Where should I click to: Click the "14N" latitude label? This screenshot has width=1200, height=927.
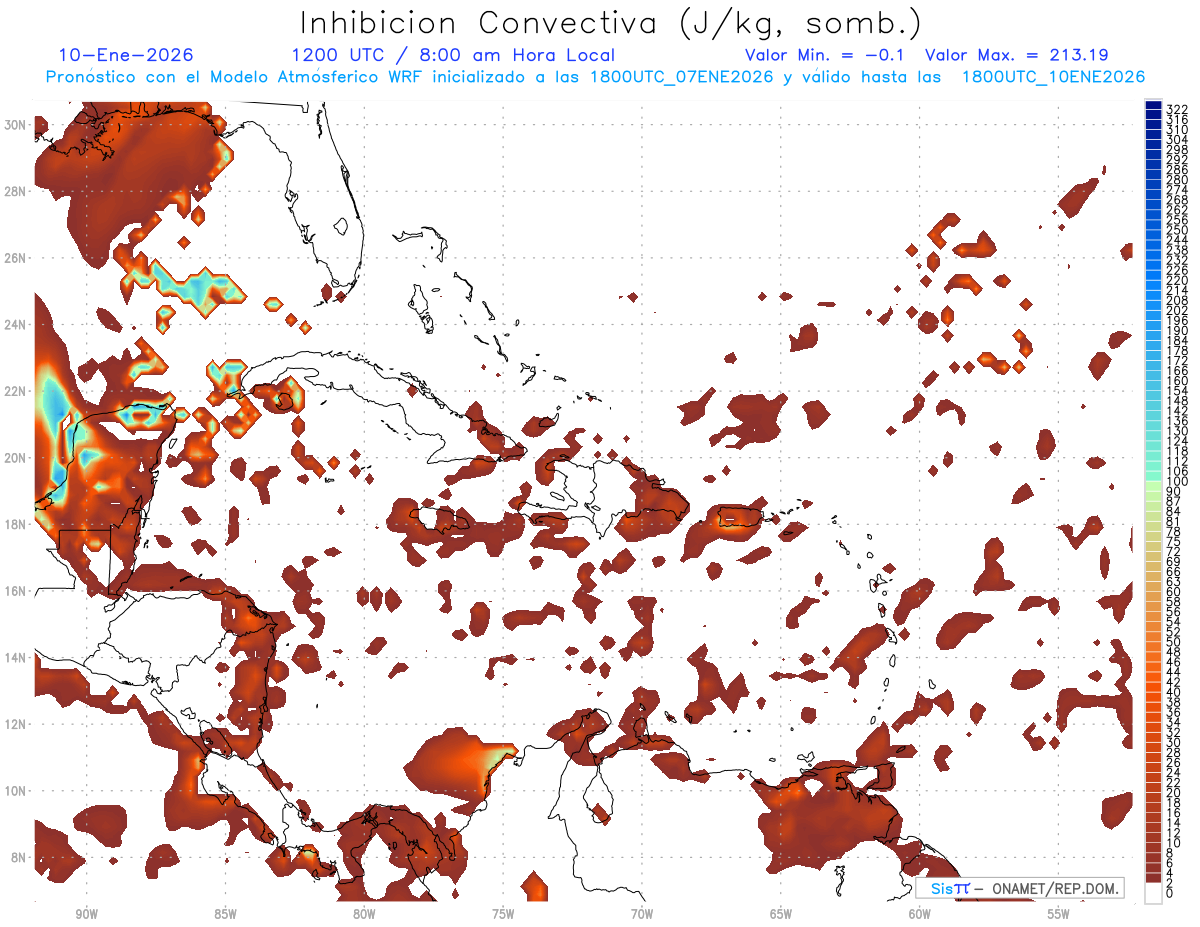point(16,658)
